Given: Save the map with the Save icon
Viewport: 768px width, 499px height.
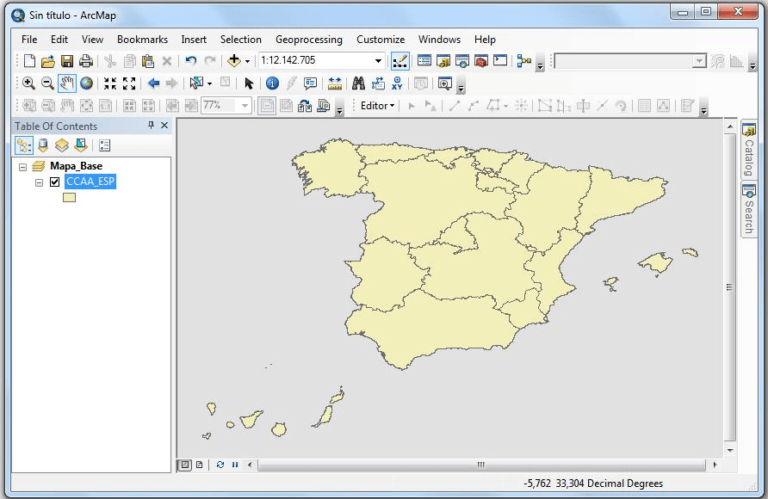Looking at the screenshot, I should (67, 61).
